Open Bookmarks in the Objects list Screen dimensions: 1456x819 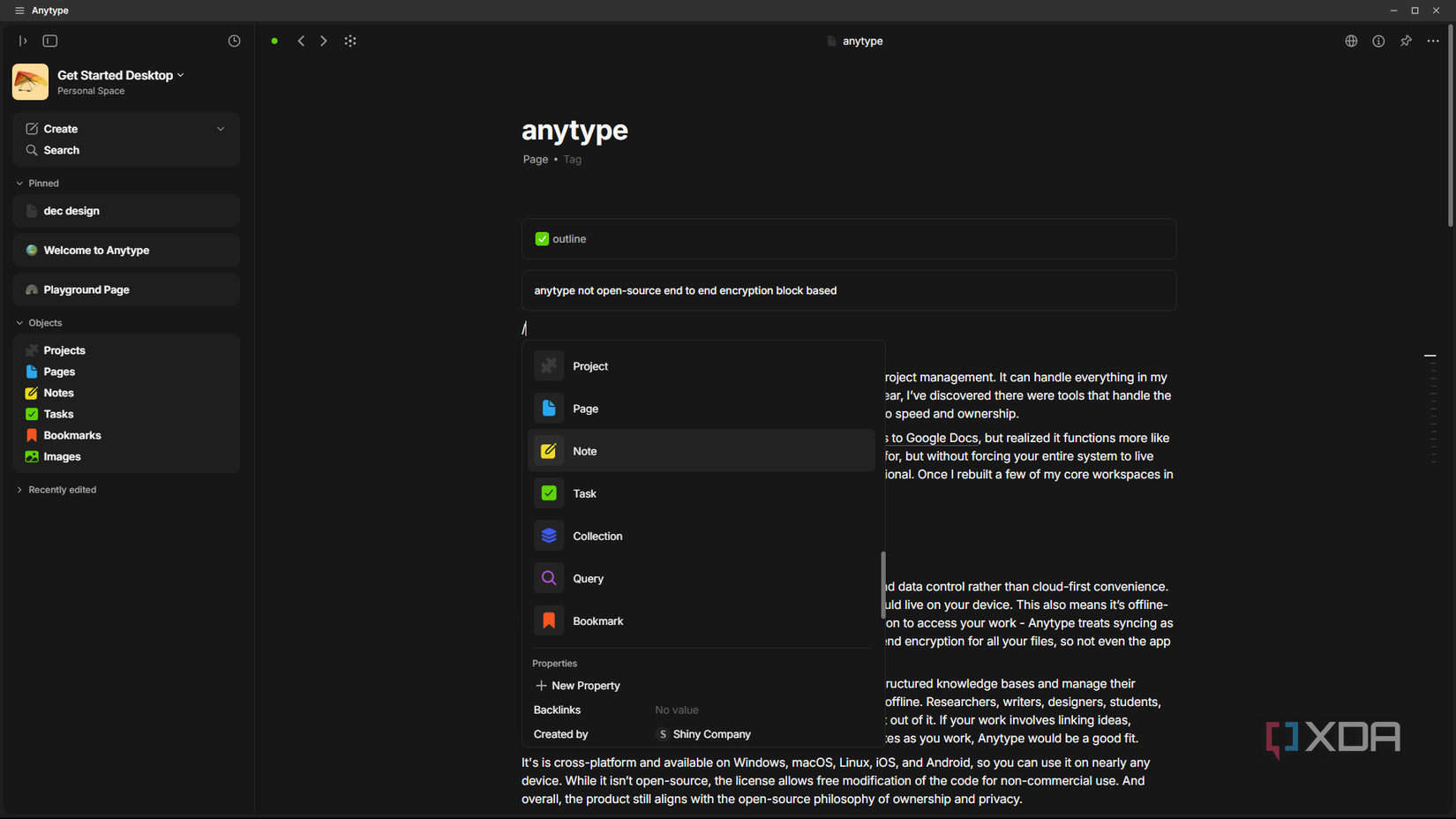tap(126, 435)
